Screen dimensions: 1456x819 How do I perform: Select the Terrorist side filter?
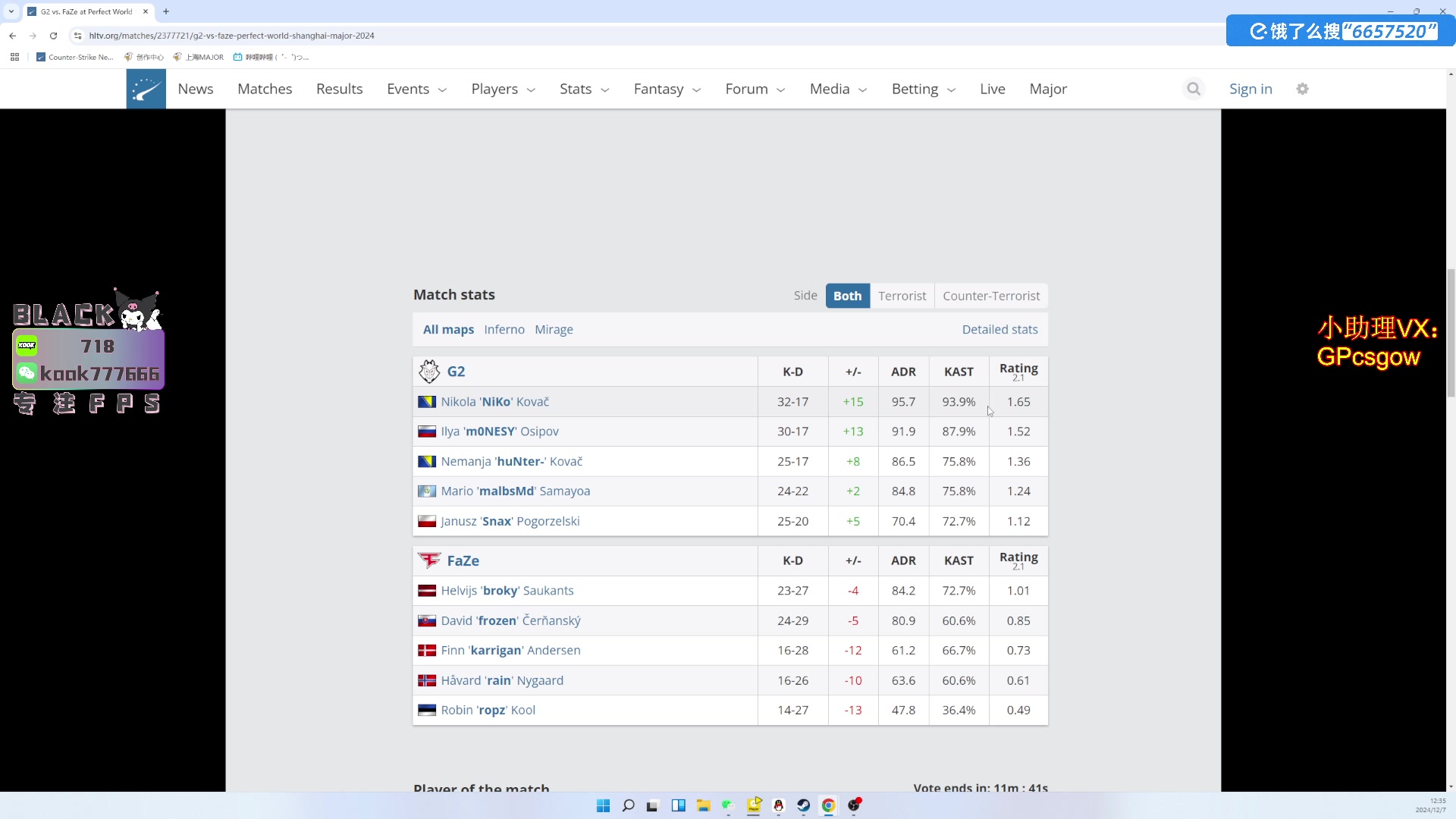click(902, 296)
